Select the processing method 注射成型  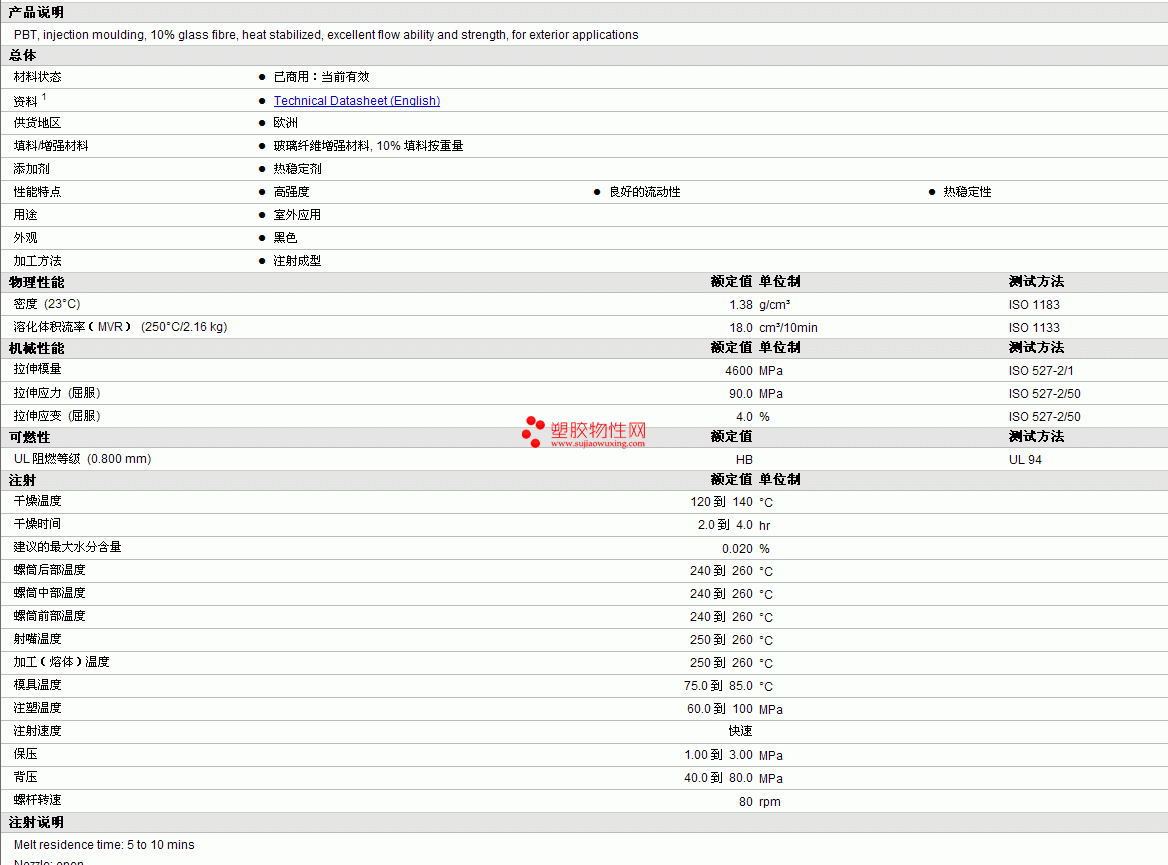[x=297, y=261]
